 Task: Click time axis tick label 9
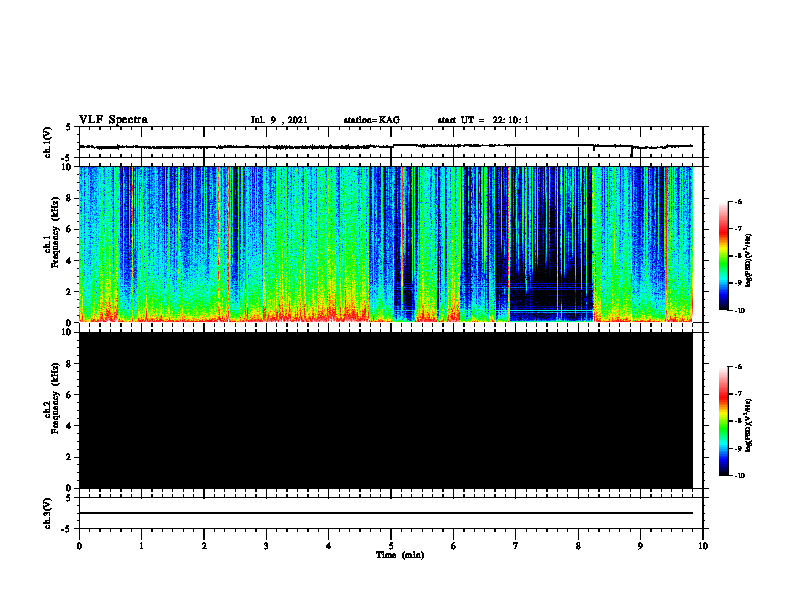pos(640,546)
